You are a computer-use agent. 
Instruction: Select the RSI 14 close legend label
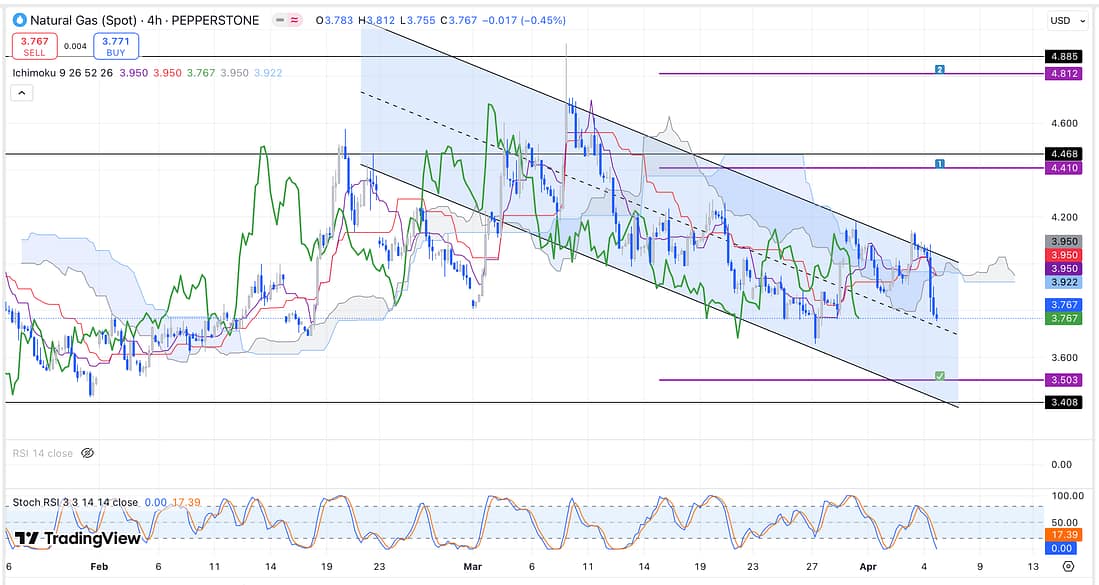click(42, 453)
